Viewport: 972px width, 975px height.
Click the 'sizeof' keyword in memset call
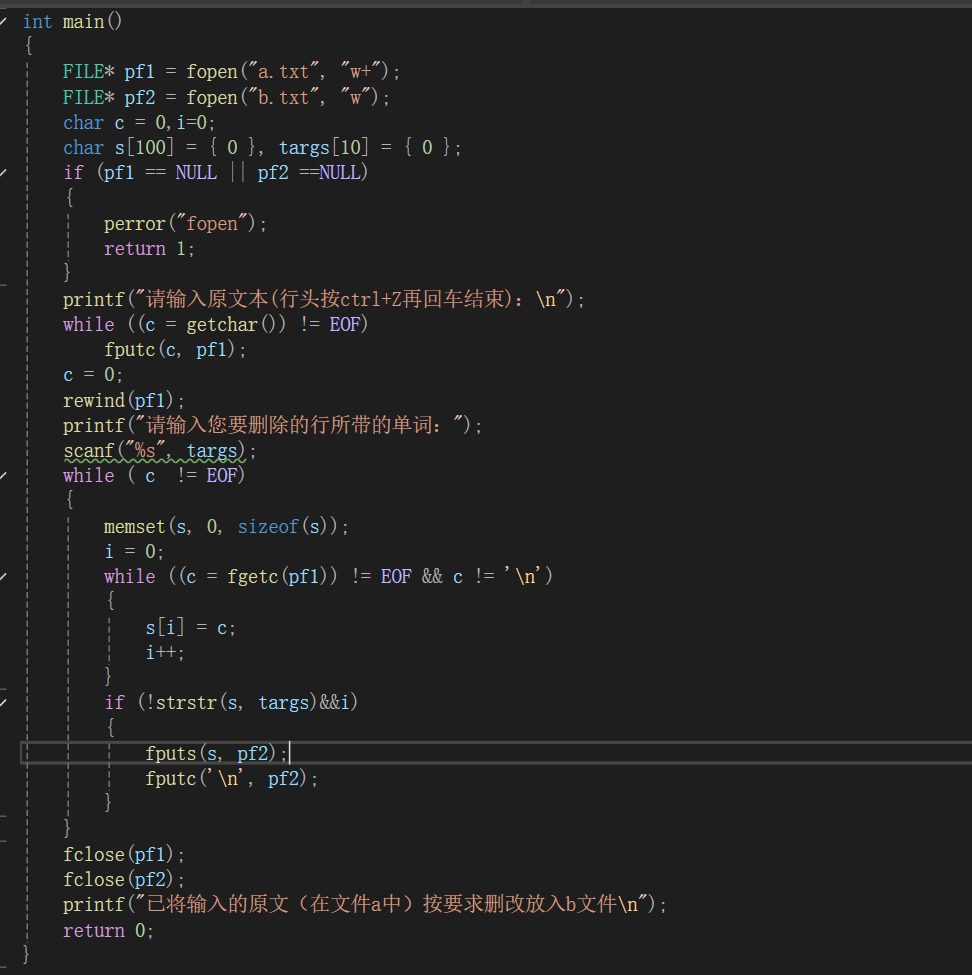(268, 527)
